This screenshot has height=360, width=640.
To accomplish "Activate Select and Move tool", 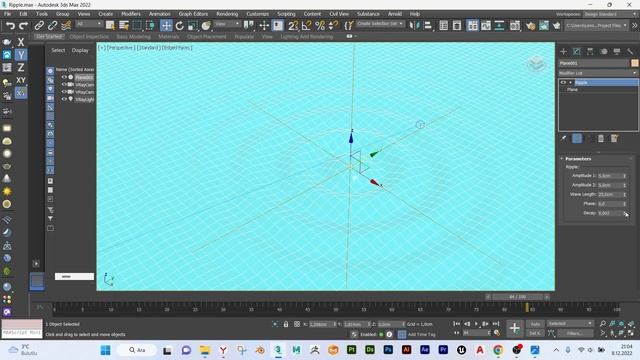I will coord(166,26).
